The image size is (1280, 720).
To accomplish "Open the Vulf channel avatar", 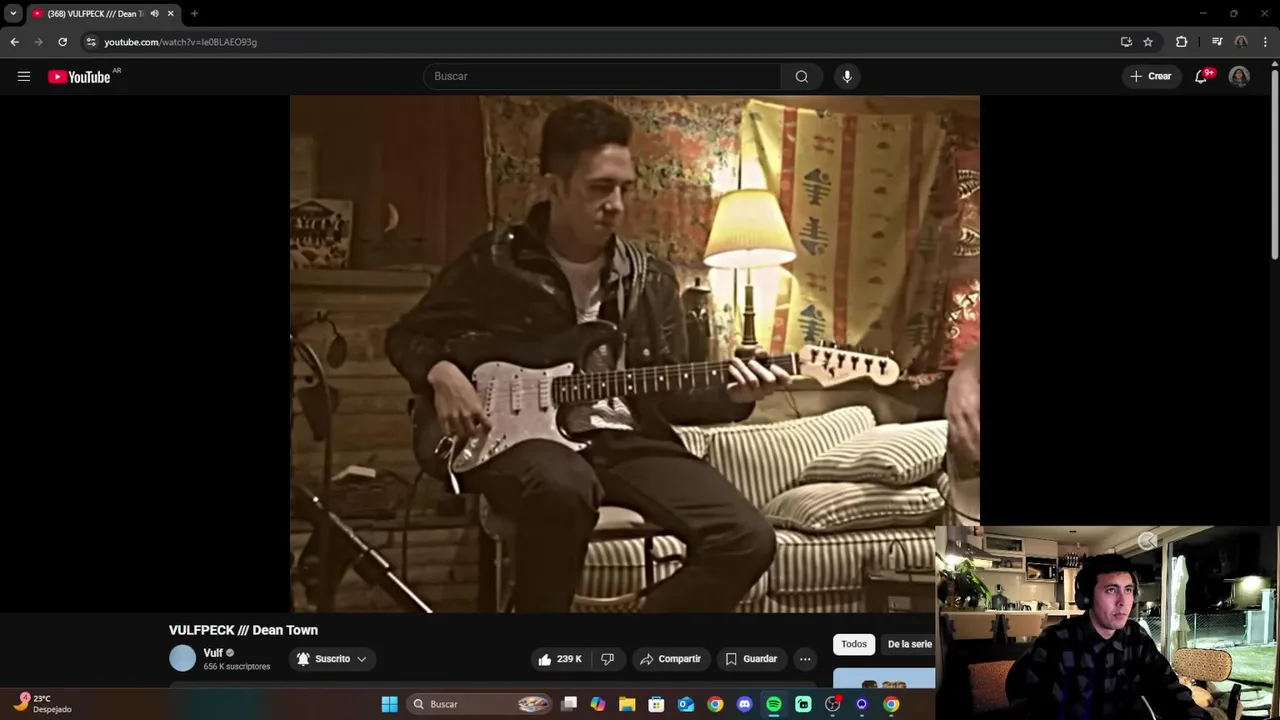I will point(183,658).
